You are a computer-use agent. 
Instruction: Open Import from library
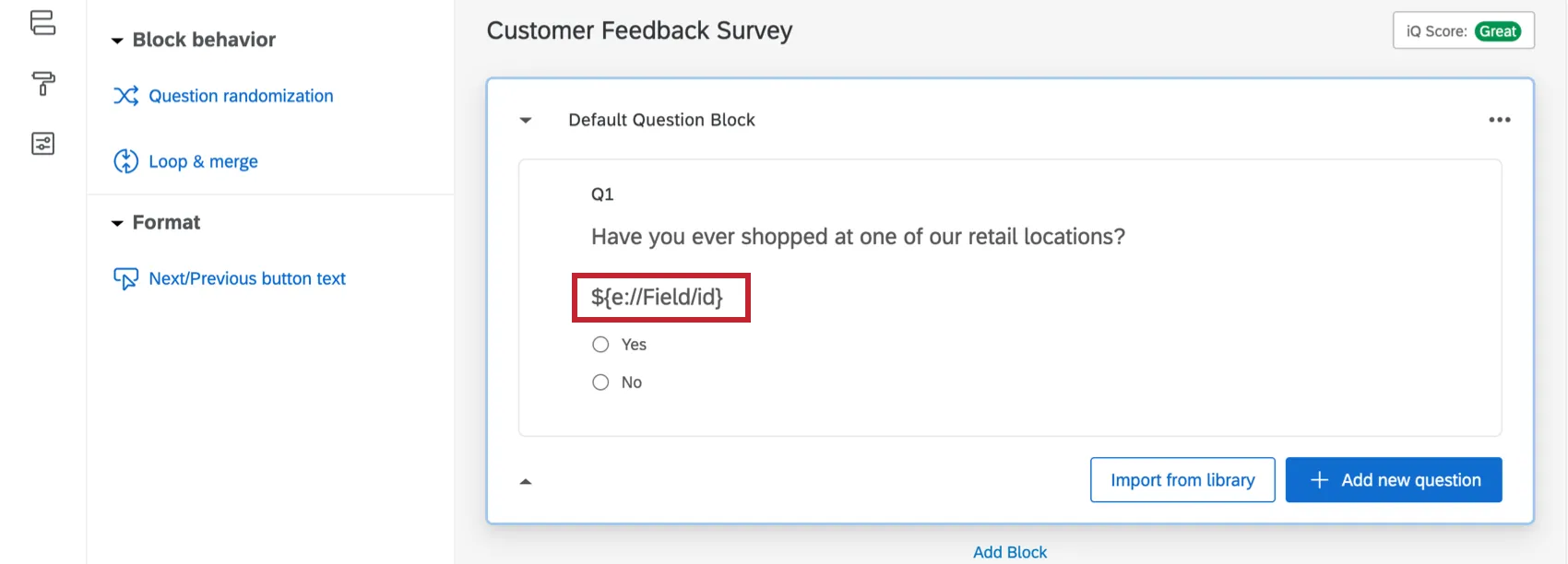(1182, 479)
